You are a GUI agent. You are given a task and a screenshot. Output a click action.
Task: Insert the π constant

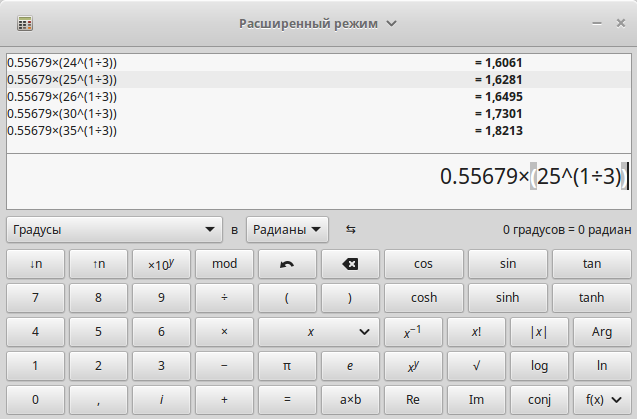[287, 366]
